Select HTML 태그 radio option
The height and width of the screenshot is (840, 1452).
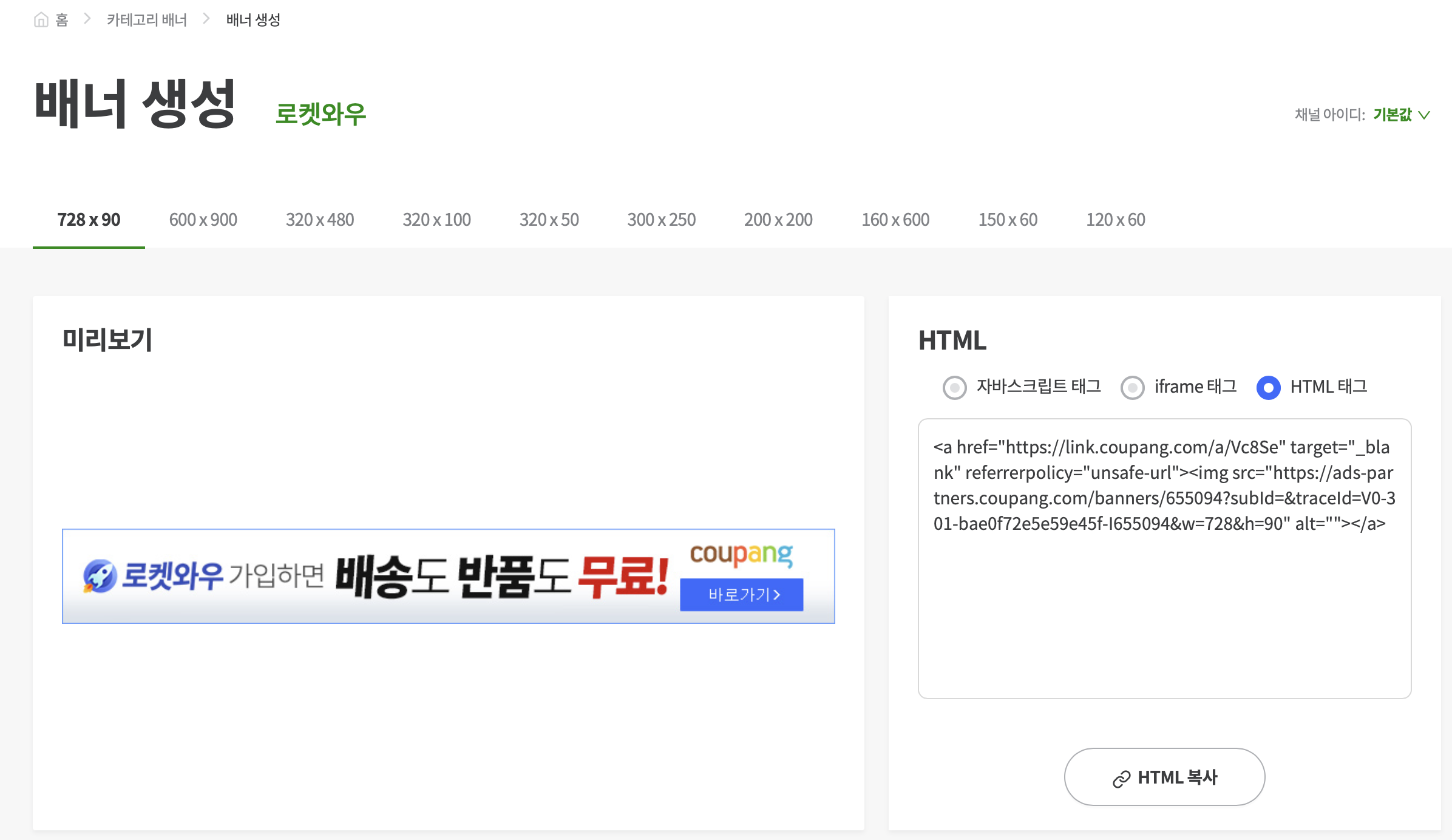point(1268,387)
